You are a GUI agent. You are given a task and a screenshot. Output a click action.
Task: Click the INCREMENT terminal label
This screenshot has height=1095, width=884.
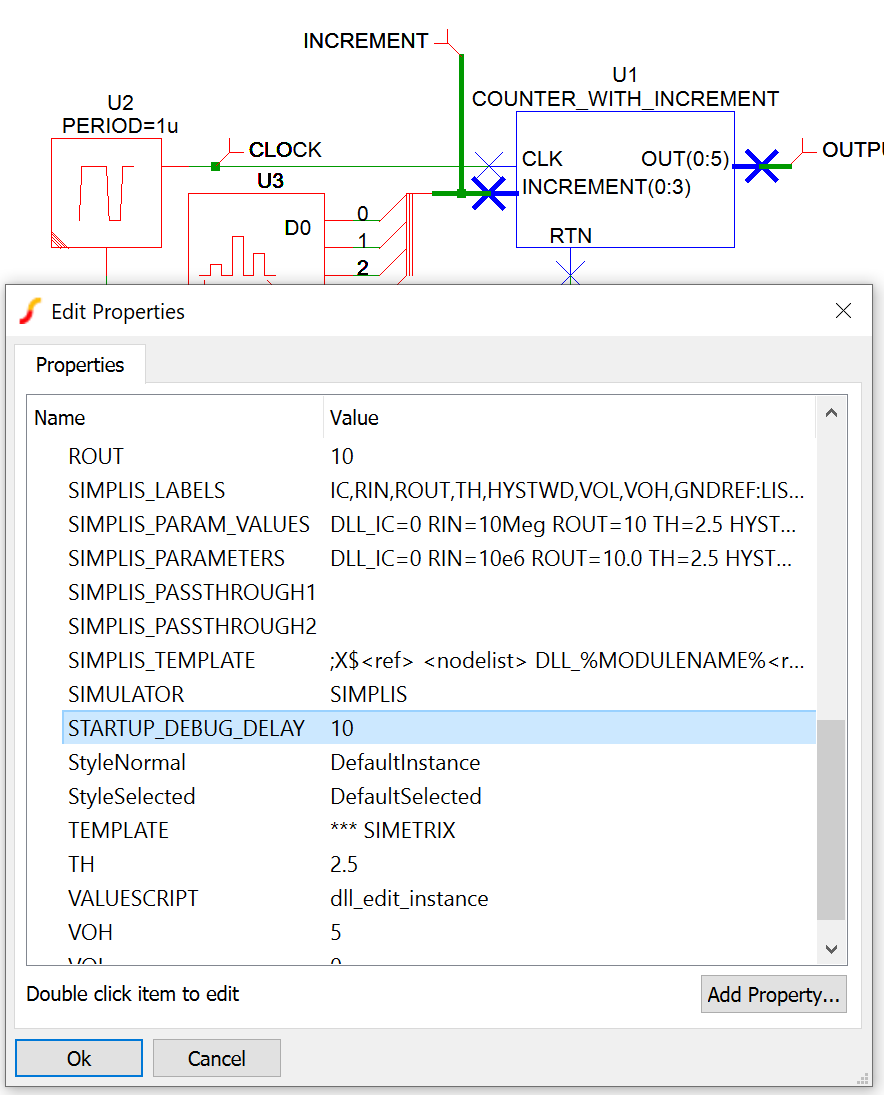click(x=366, y=41)
